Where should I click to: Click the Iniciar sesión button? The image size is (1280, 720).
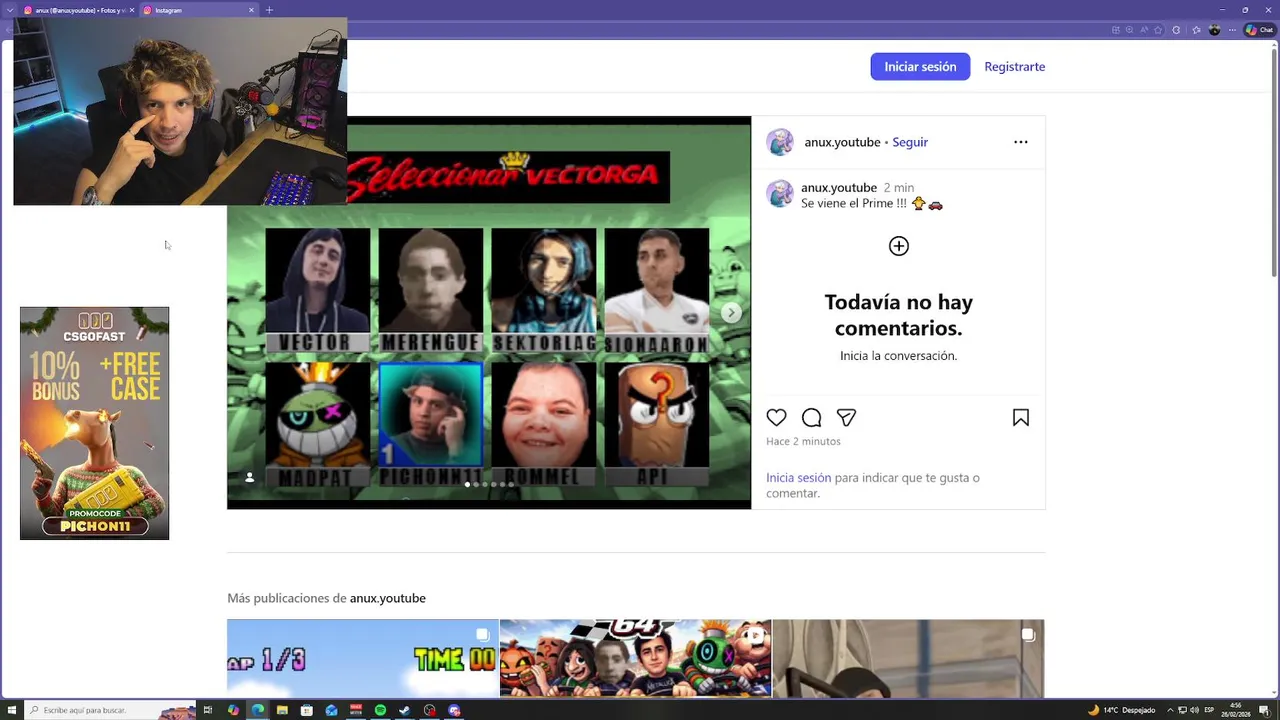point(920,66)
